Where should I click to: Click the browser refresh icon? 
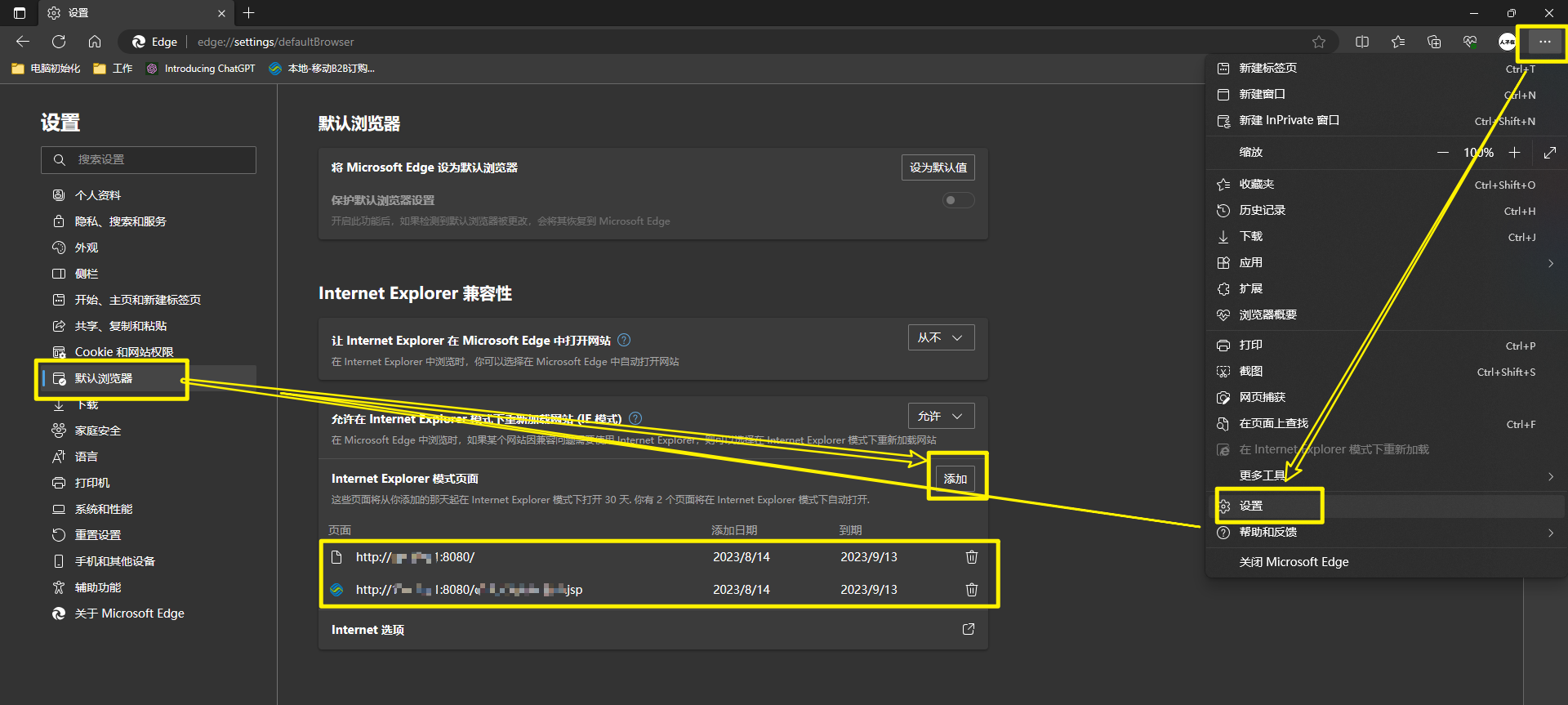click(x=59, y=42)
